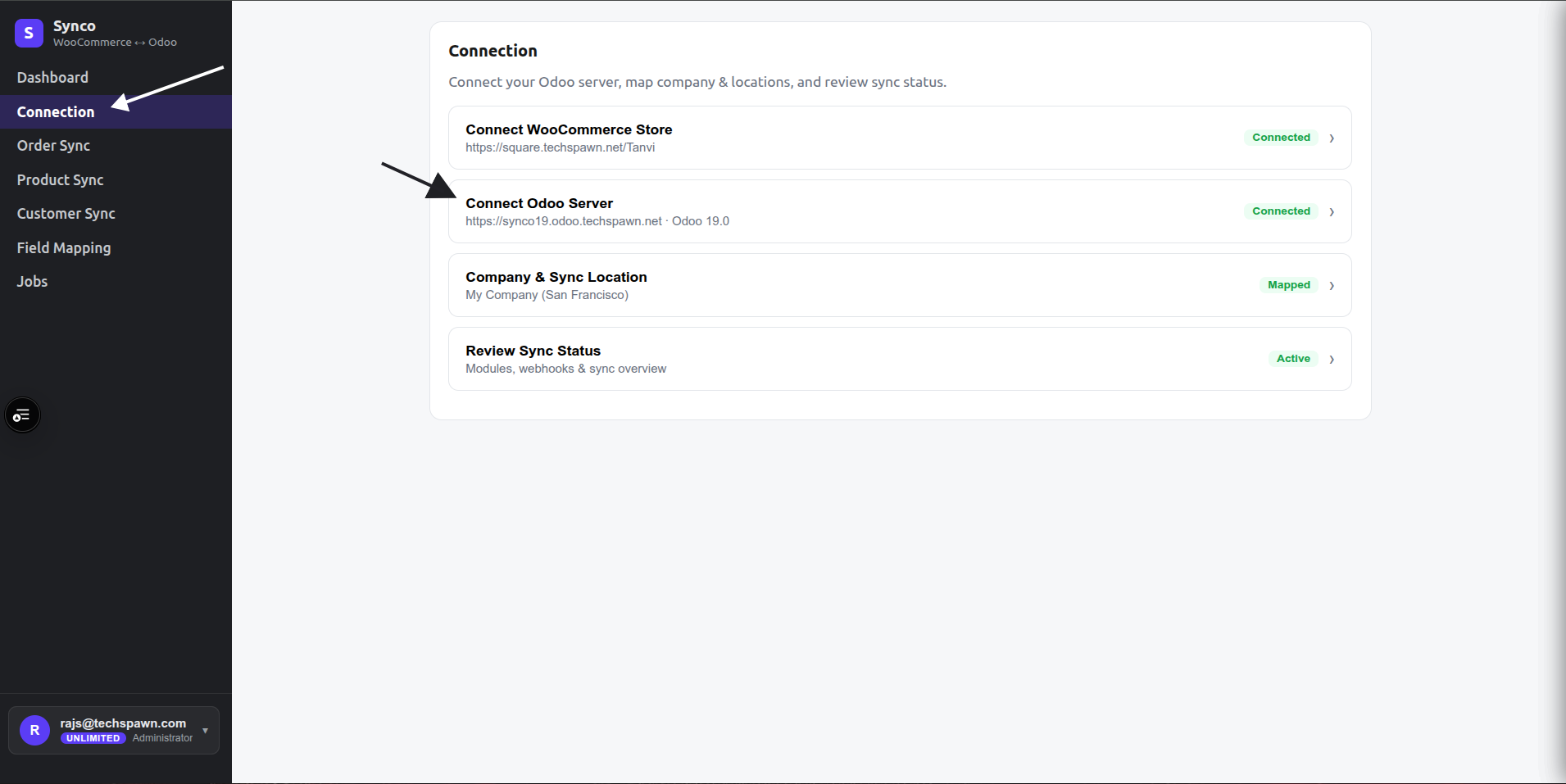Open the Company & Sync Location title

coord(556,277)
